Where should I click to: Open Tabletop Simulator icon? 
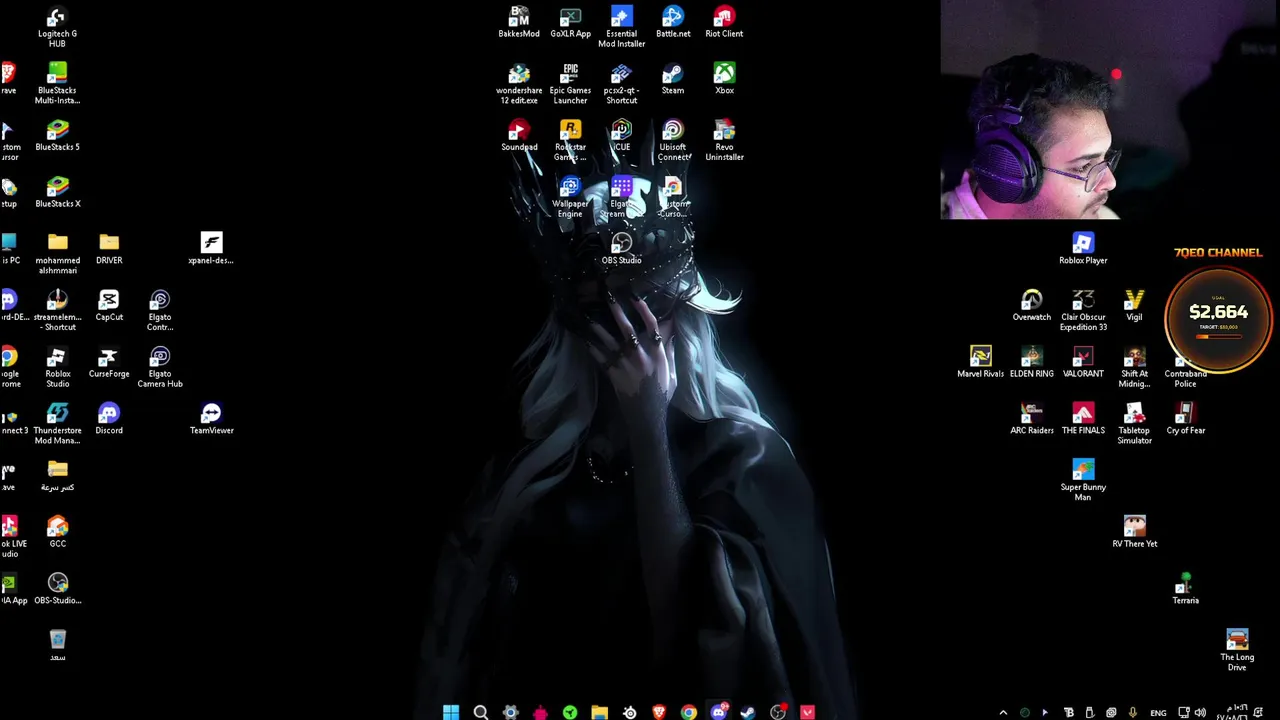(x=1134, y=424)
